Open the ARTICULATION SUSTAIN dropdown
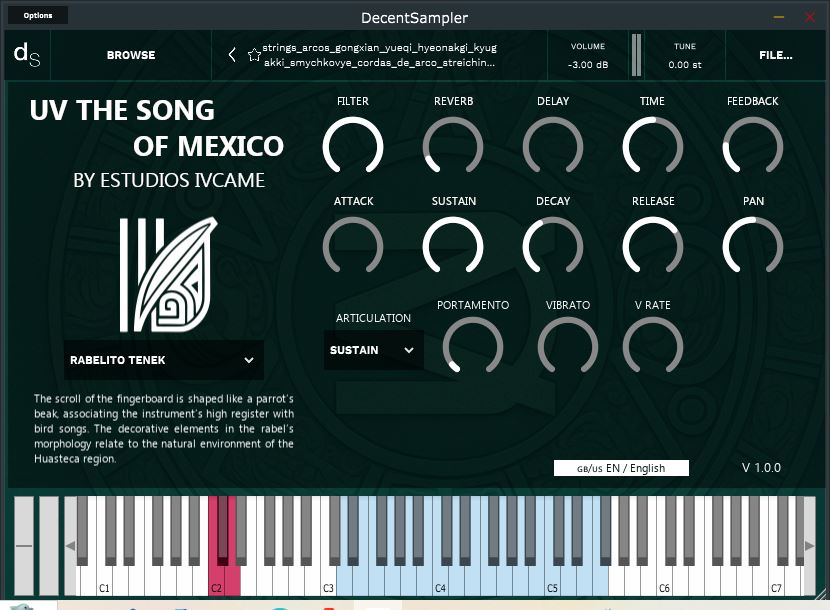The height and width of the screenshot is (610, 830). (373, 350)
